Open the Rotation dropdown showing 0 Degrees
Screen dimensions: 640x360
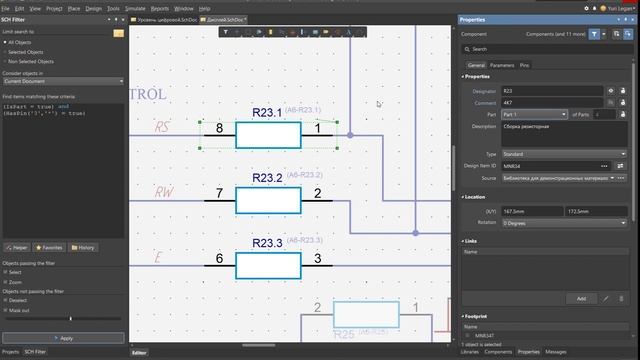(564, 223)
